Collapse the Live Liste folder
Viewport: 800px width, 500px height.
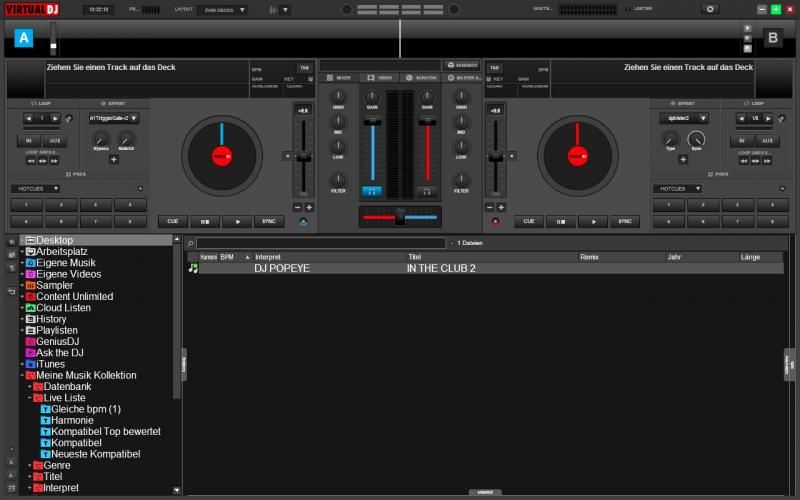point(30,398)
